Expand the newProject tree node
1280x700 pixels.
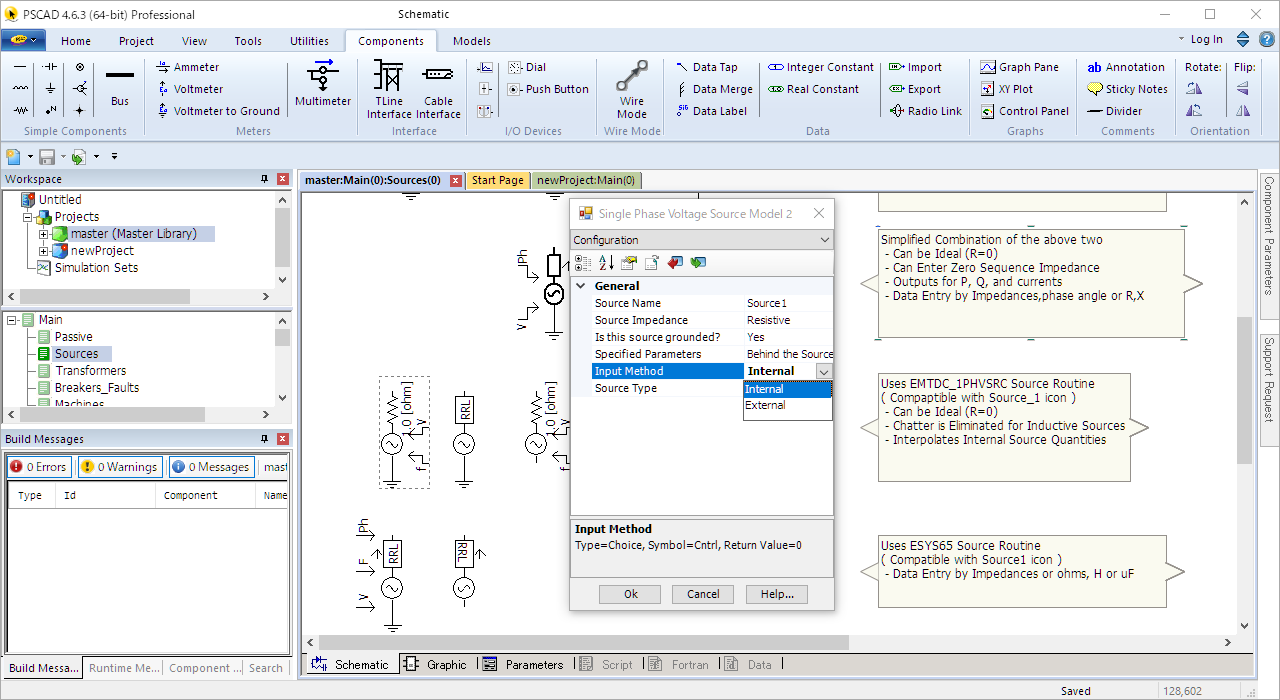[43, 251]
